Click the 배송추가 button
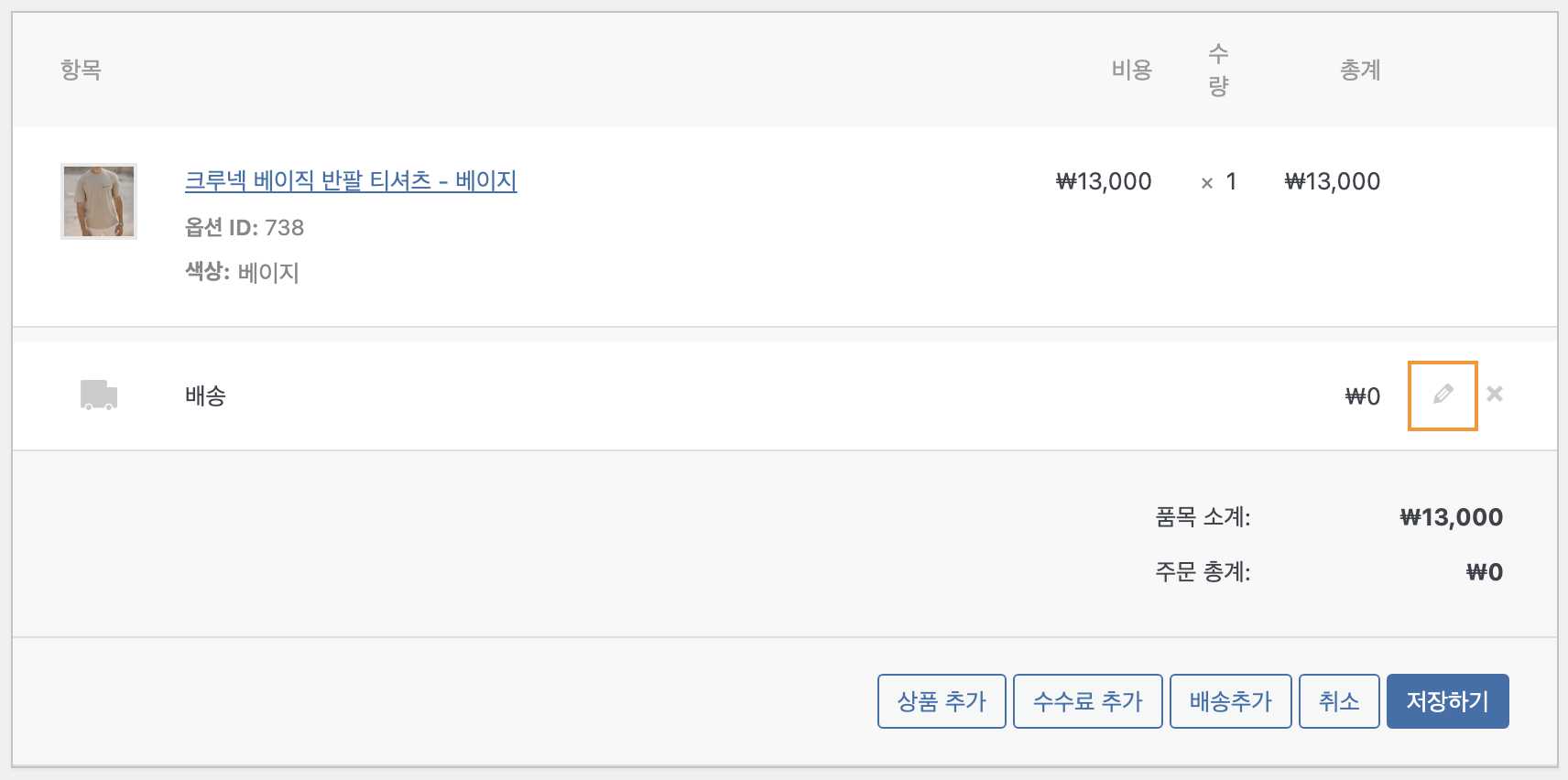Screen dimensions: 1568x780 click(x=1231, y=701)
